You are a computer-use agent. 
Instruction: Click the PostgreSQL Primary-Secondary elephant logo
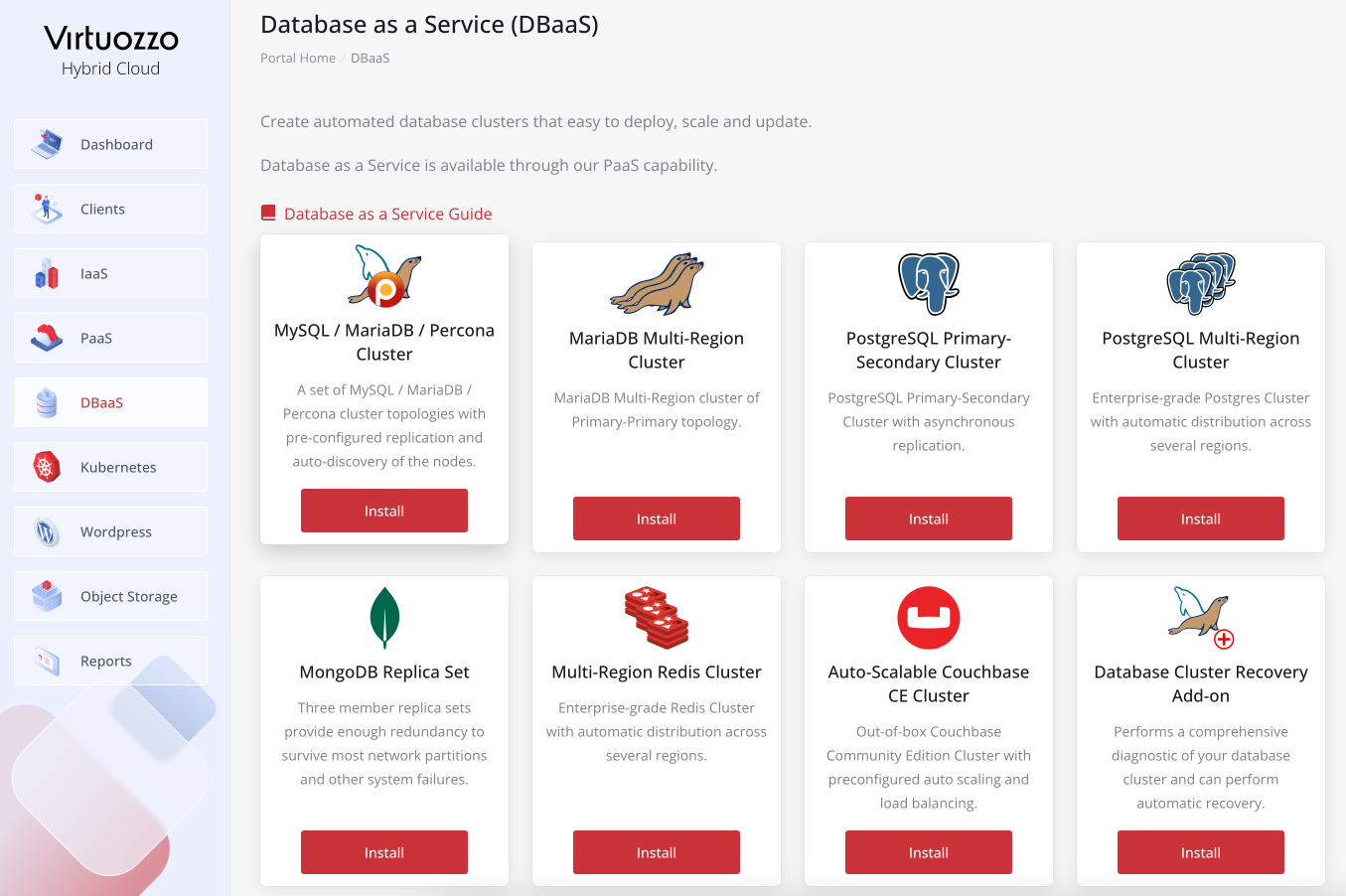click(x=929, y=283)
